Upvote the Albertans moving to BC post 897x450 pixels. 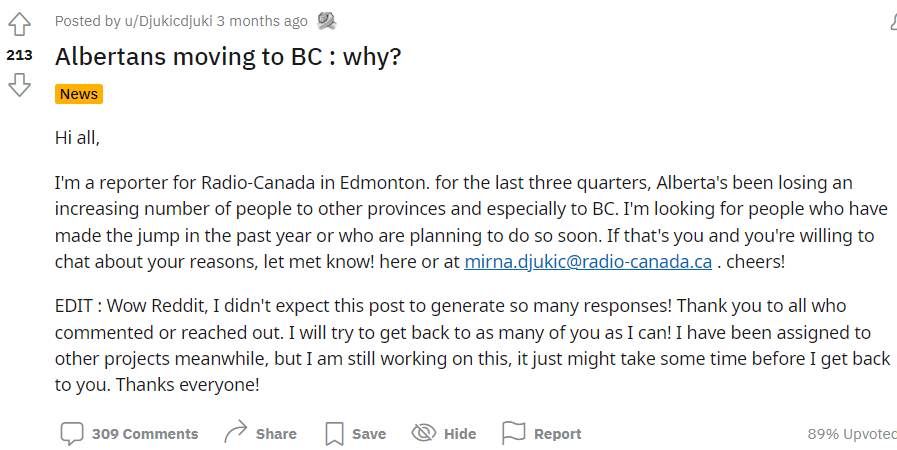(19, 26)
